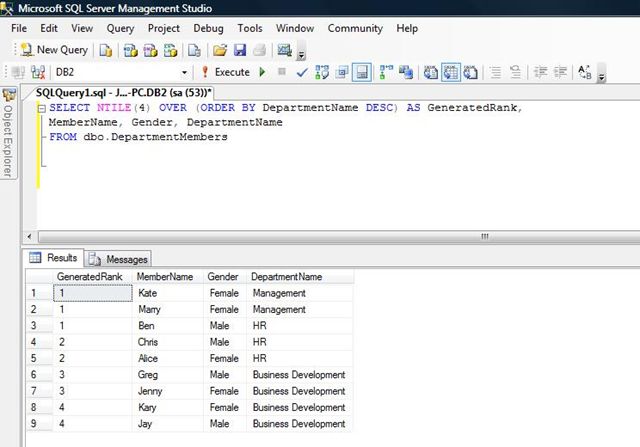
Task: Display Estimated Execution Plan
Action: (322, 72)
